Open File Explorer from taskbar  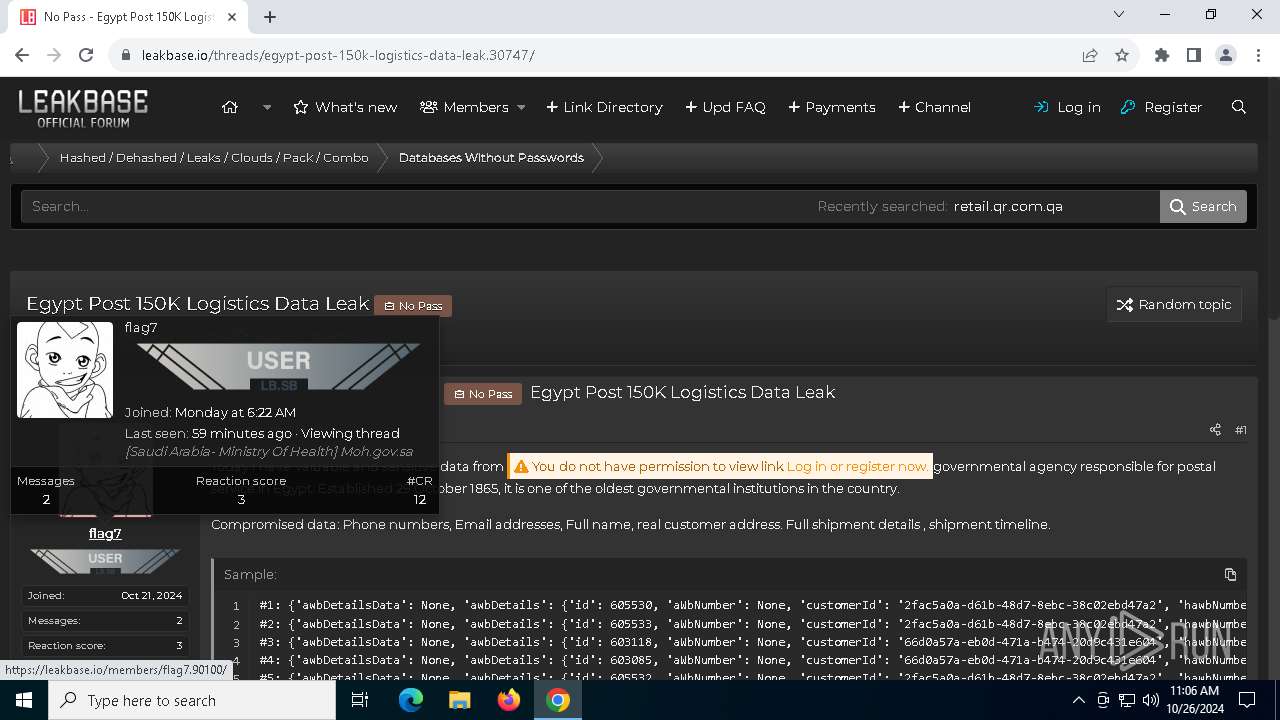[460, 700]
